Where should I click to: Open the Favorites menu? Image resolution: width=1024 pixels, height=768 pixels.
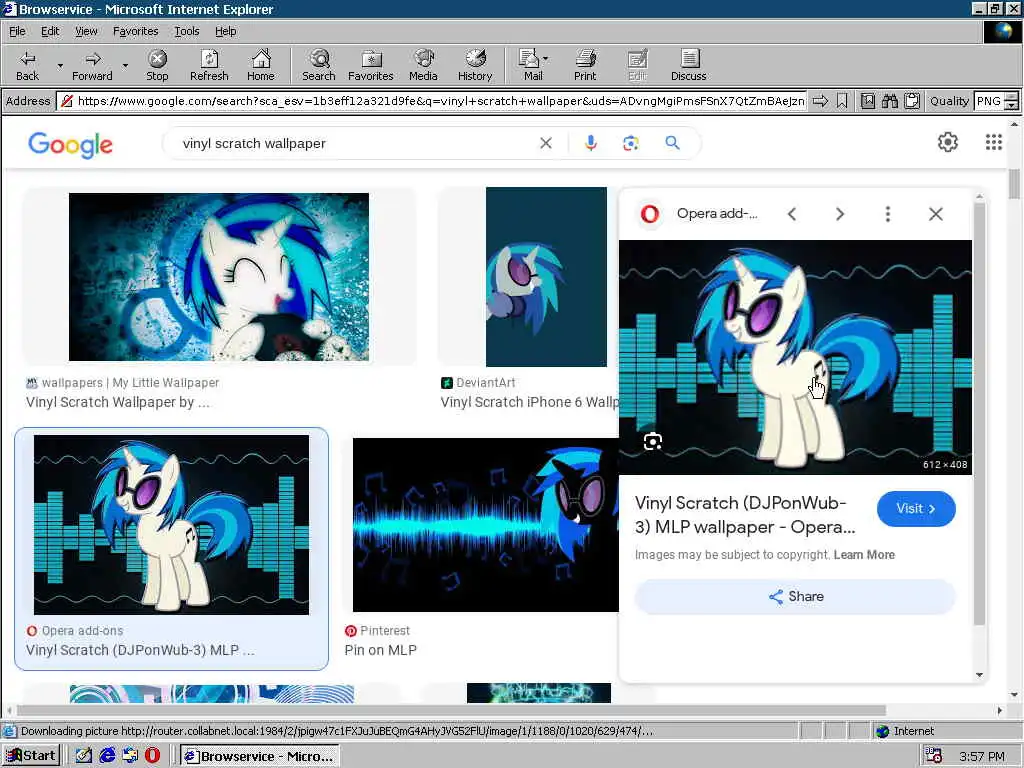[135, 31]
